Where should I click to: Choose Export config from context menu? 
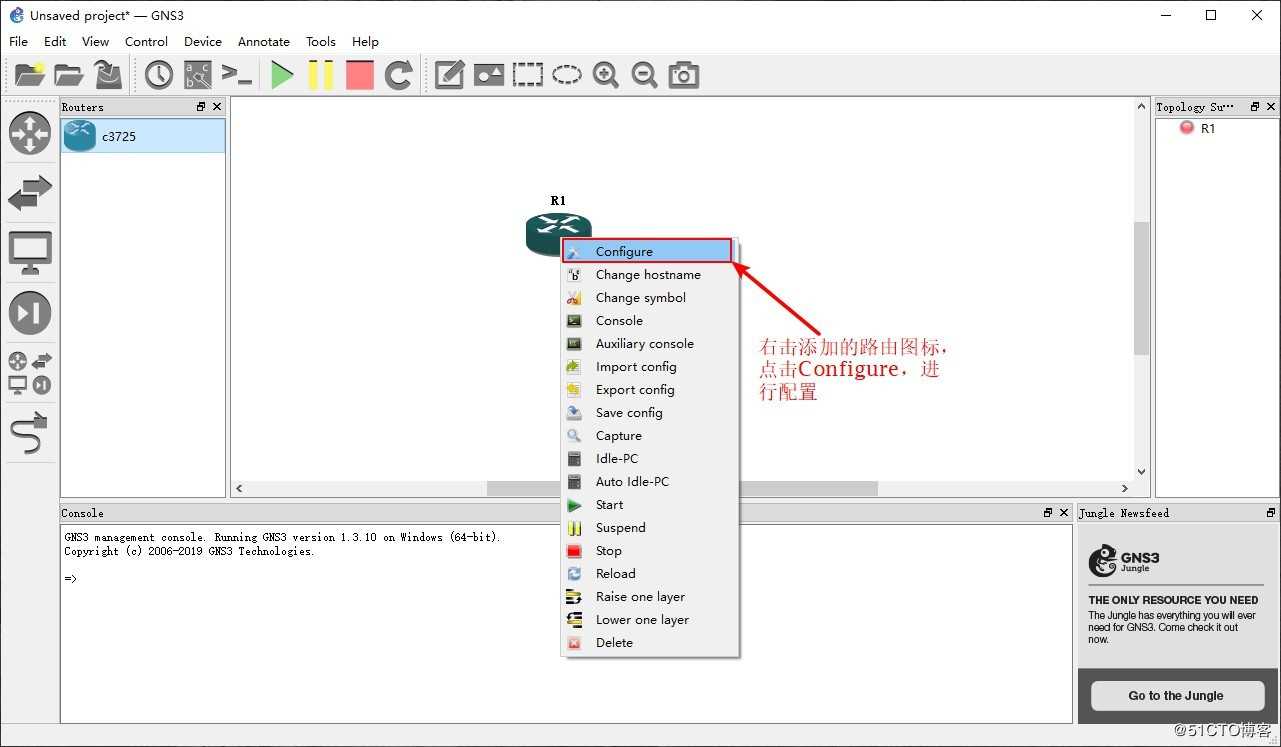tap(648, 389)
